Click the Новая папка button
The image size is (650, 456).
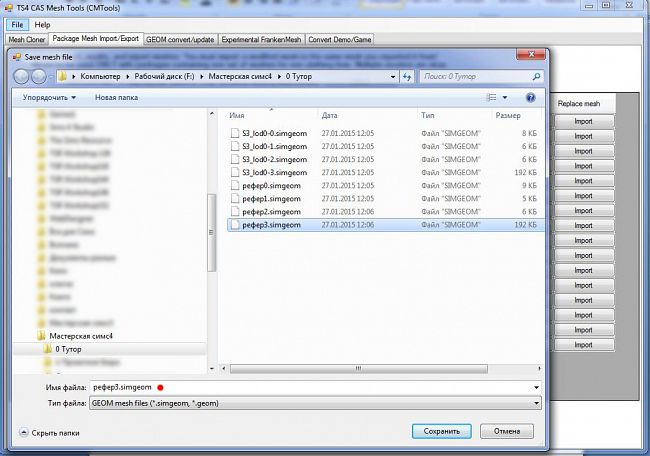(x=118, y=98)
